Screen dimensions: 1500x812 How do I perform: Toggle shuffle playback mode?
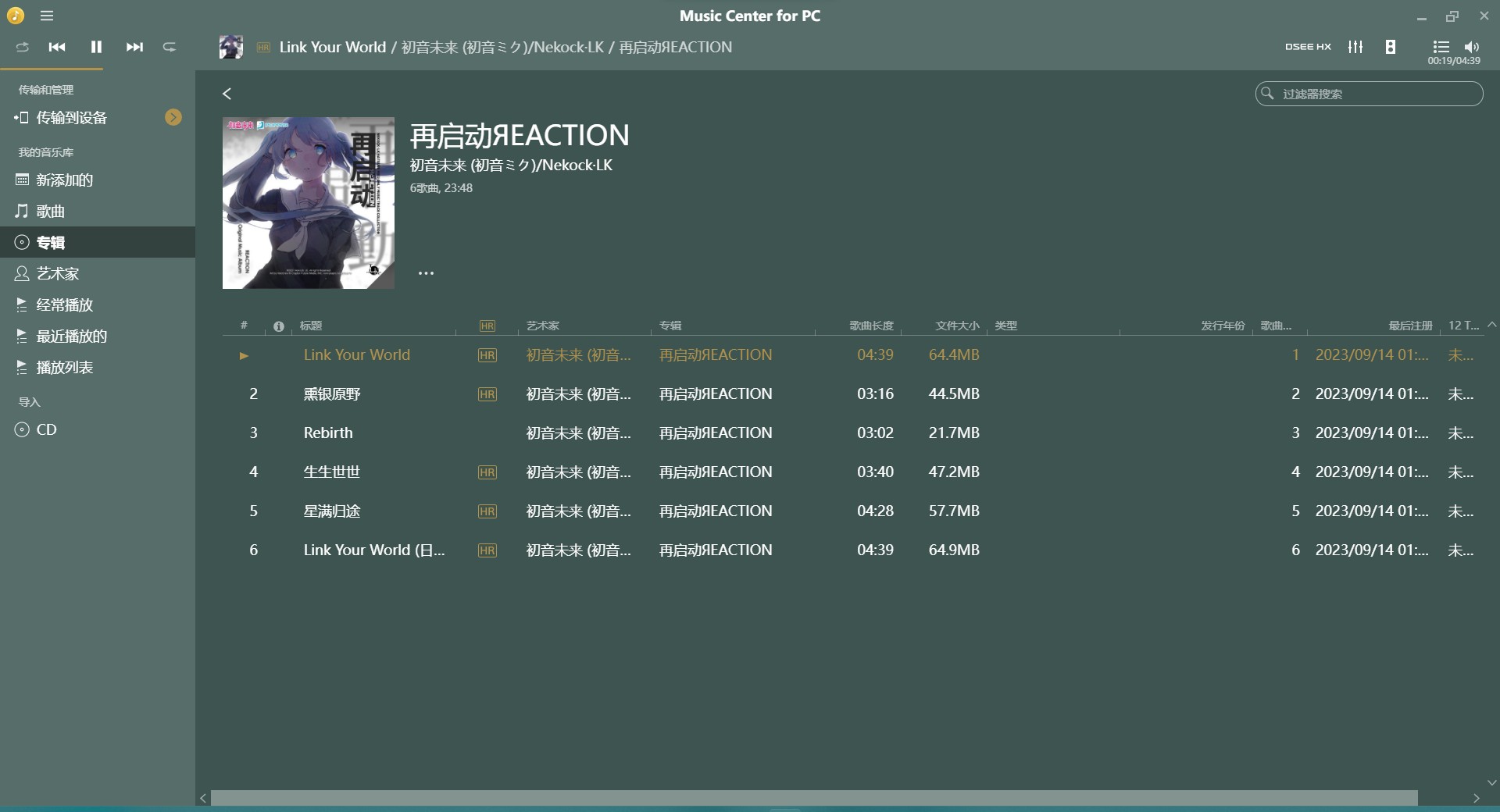point(23,47)
